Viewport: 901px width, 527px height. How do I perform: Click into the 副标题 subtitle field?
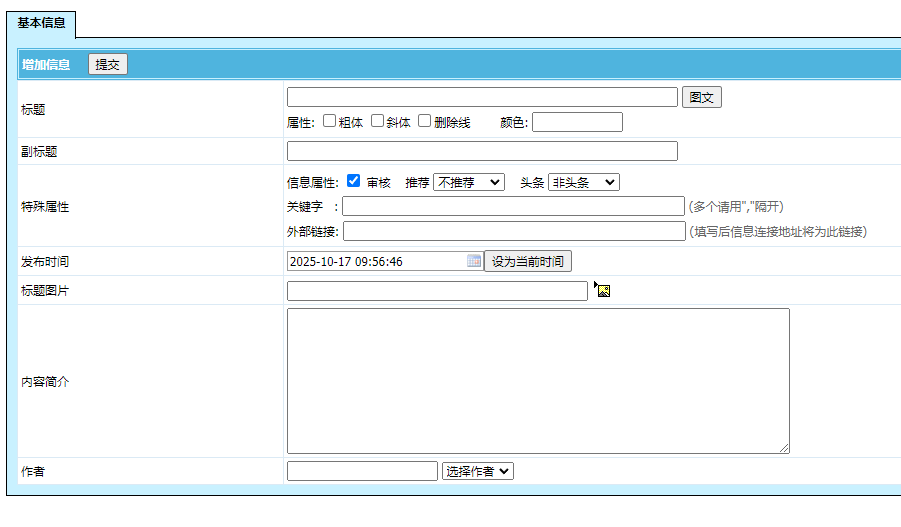point(482,151)
